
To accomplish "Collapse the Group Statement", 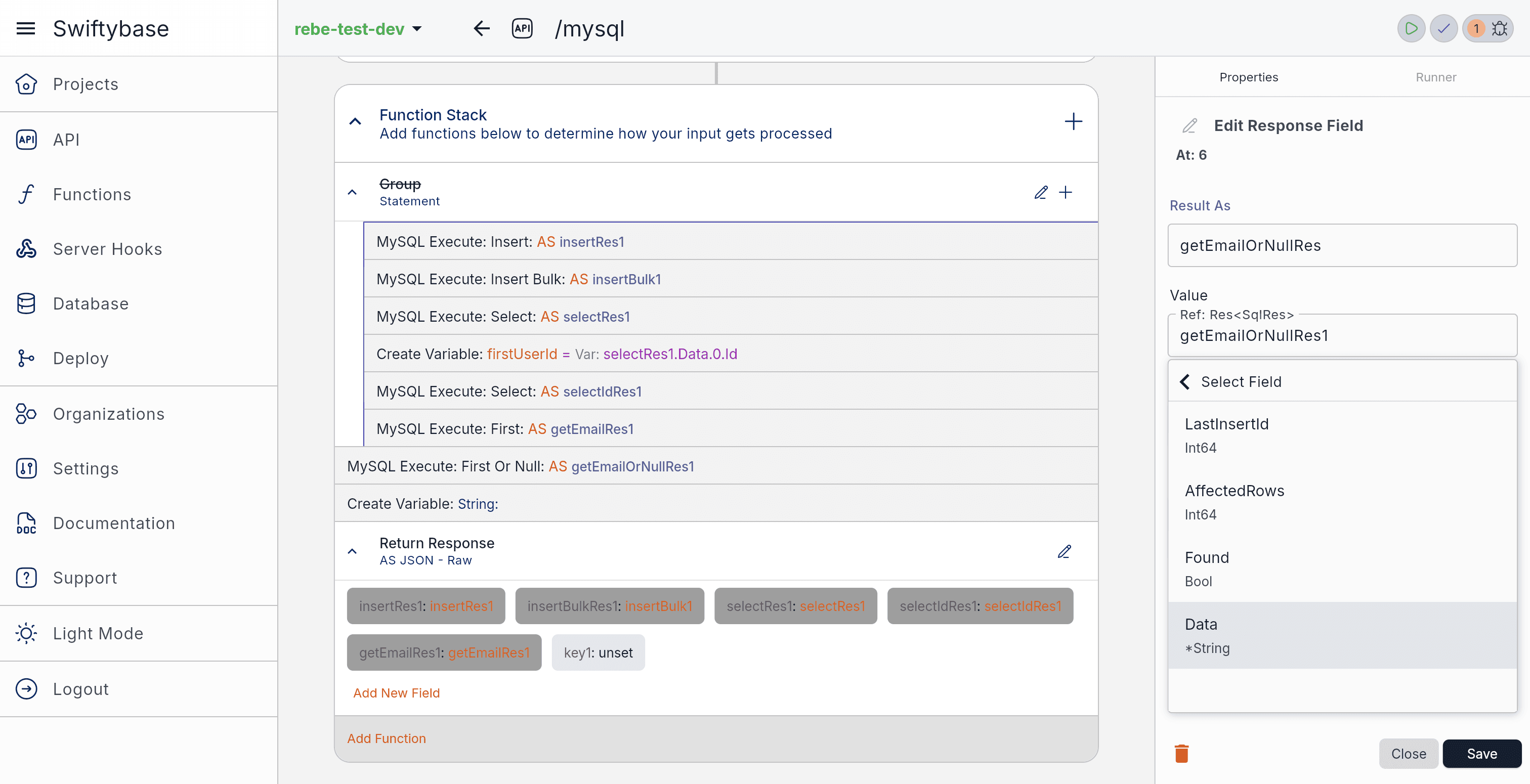I will (x=352, y=192).
